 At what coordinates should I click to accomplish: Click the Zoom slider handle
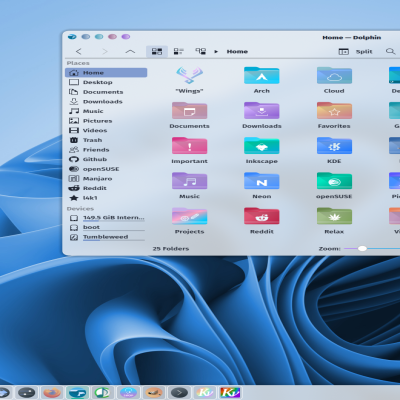click(x=362, y=248)
